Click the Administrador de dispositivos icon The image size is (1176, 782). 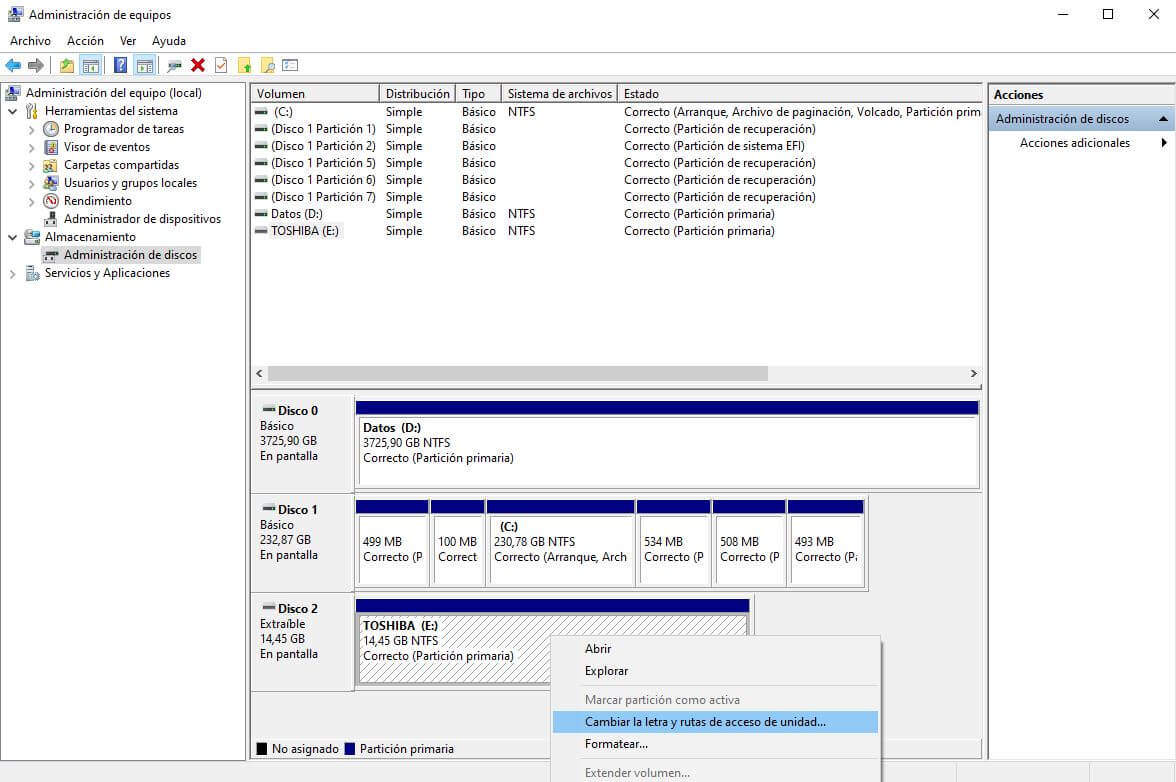click(x=51, y=219)
